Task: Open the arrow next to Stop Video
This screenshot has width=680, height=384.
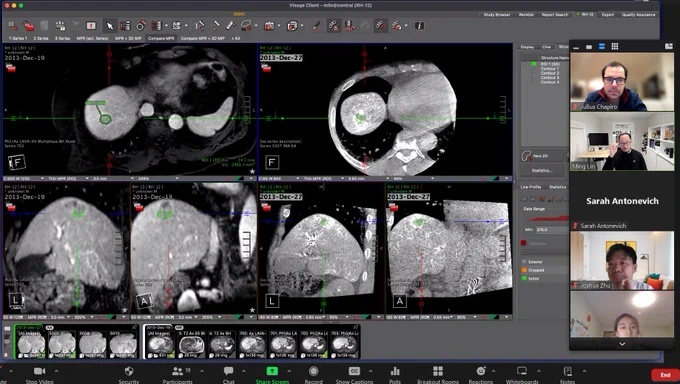Action: point(56,371)
